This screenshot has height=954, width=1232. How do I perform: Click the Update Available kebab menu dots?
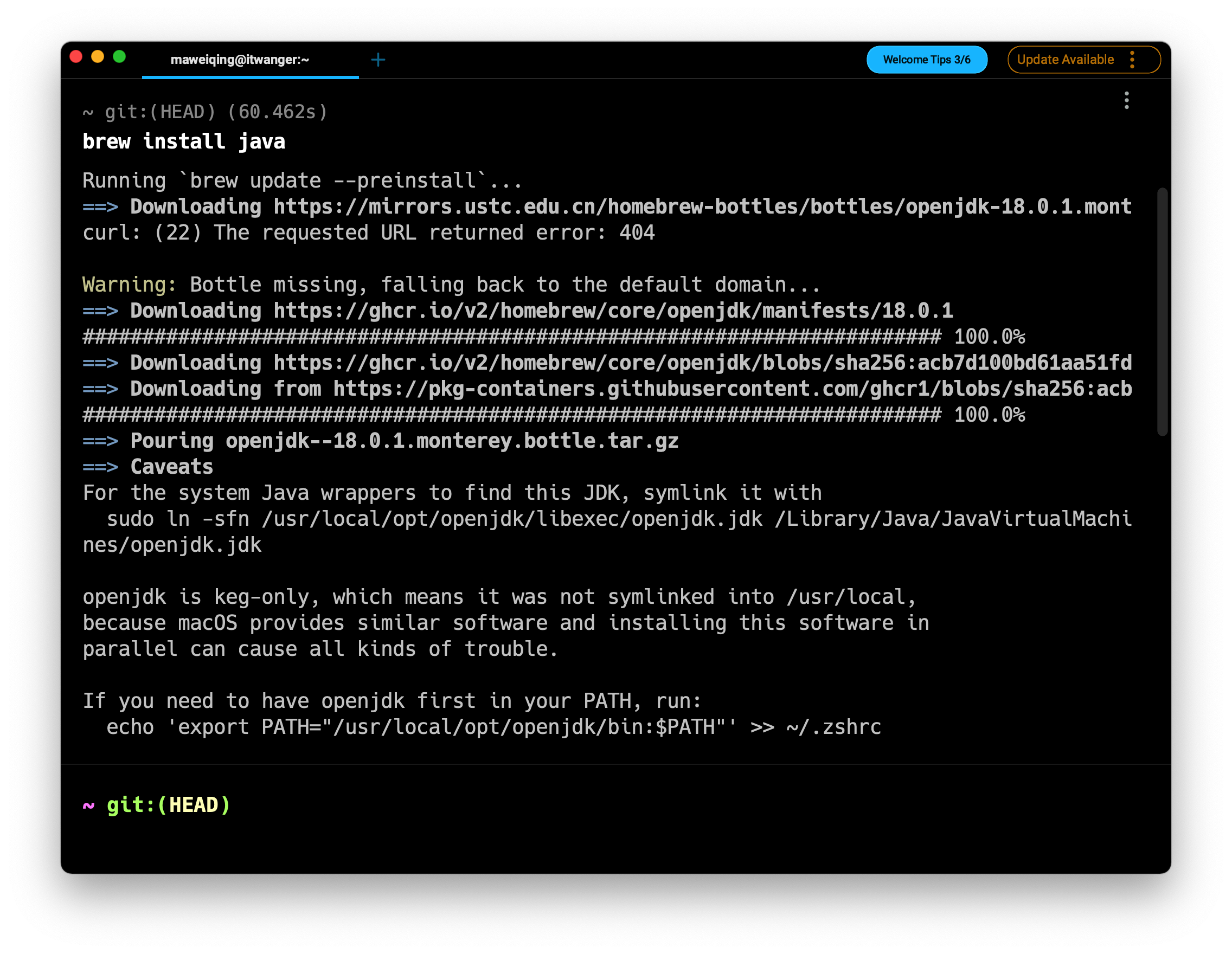(x=1132, y=60)
